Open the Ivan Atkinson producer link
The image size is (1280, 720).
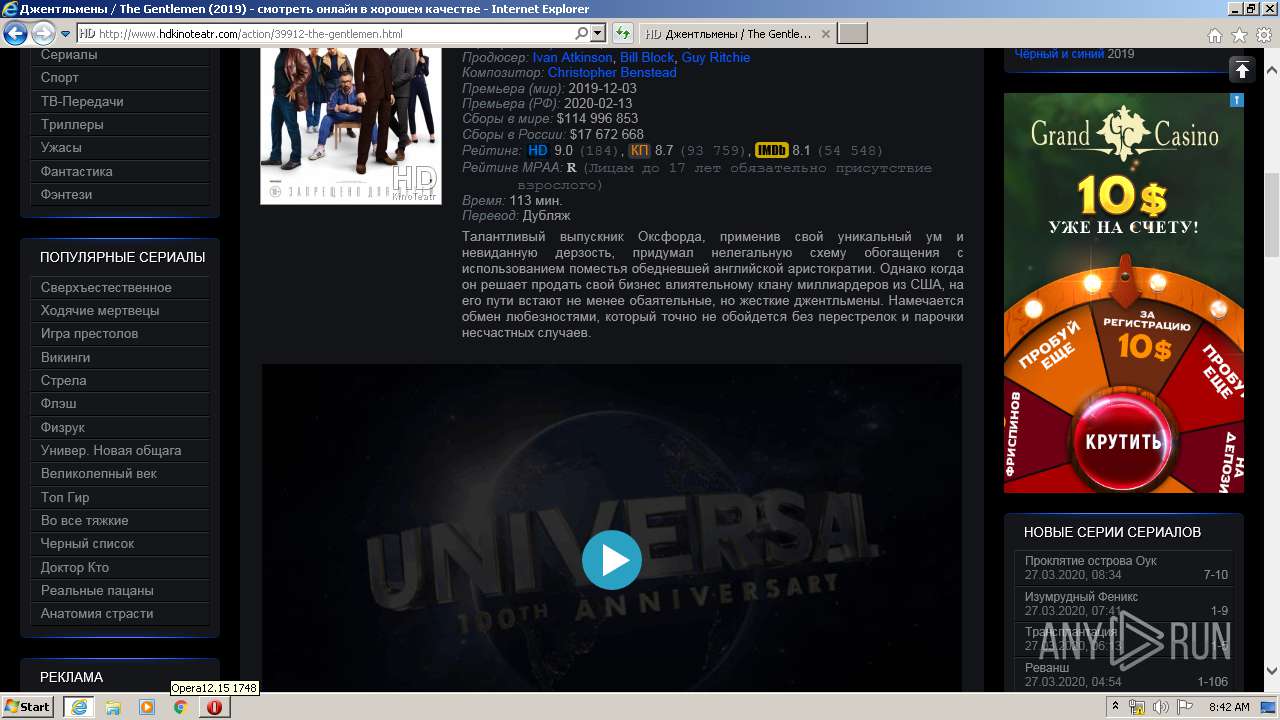572,57
